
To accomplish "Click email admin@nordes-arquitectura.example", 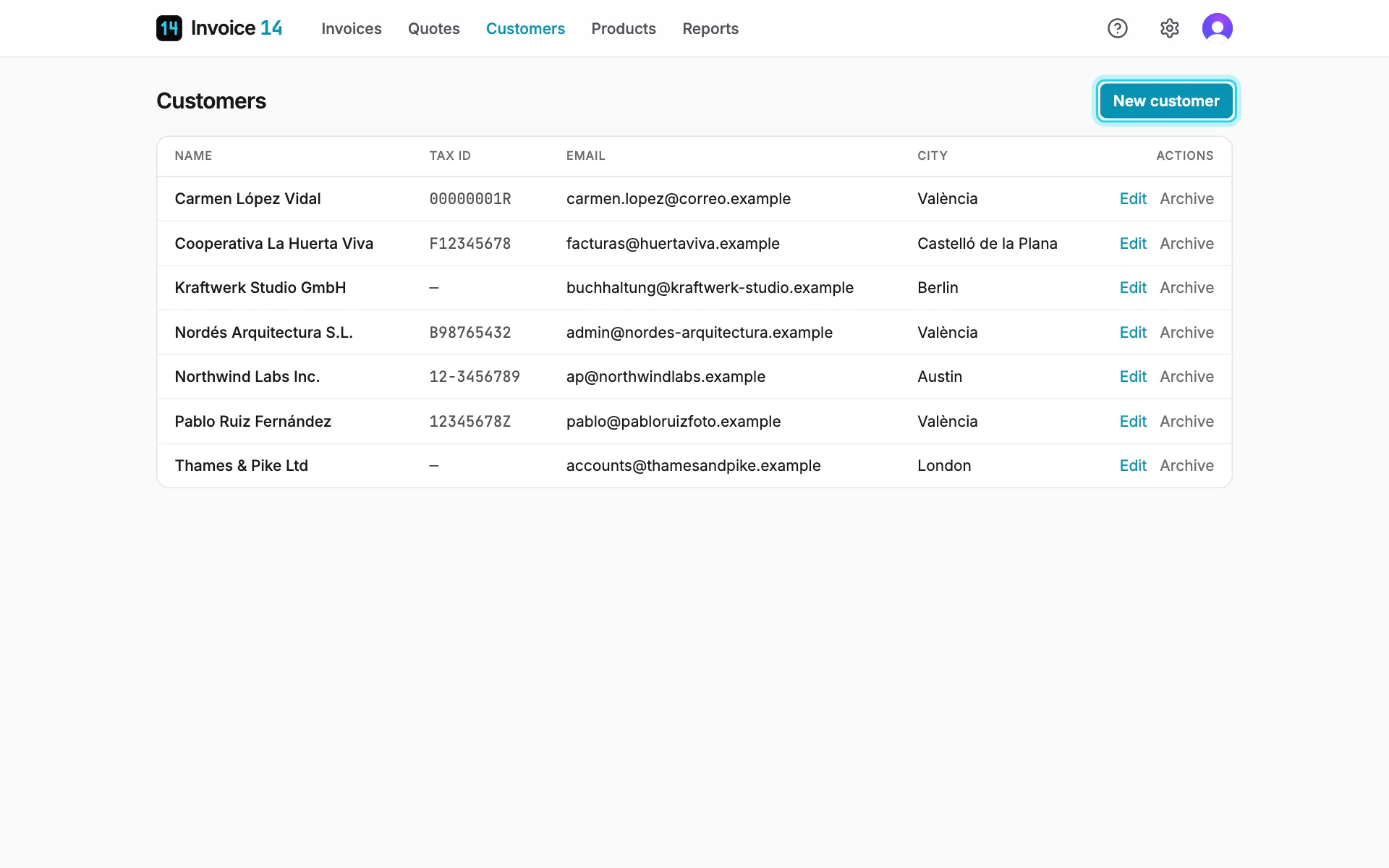I will point(700,333).
